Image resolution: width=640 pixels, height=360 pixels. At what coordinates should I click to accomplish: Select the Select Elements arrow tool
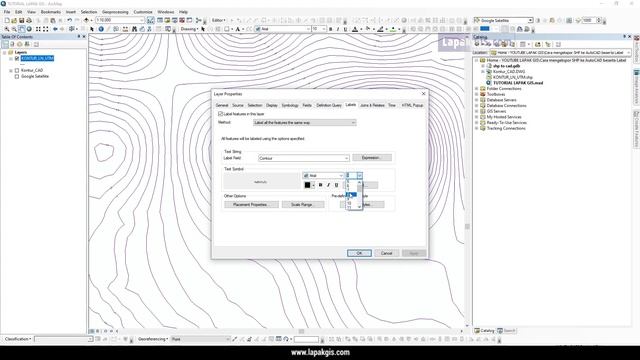click(x=92, y=29)
